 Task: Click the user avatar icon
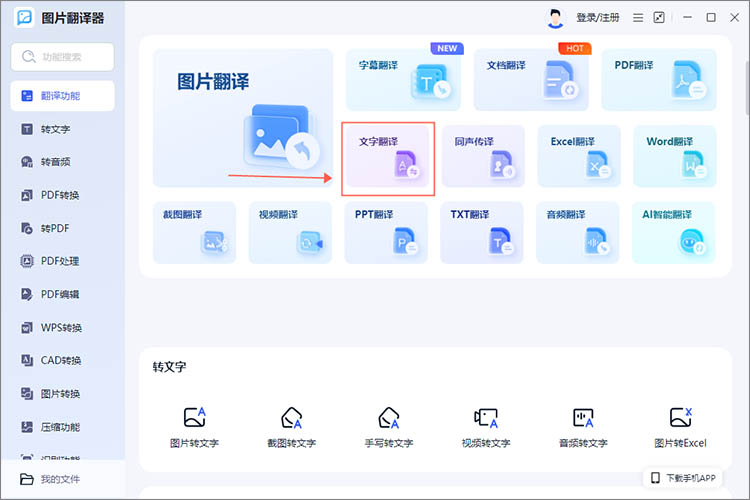coord(555,19)
